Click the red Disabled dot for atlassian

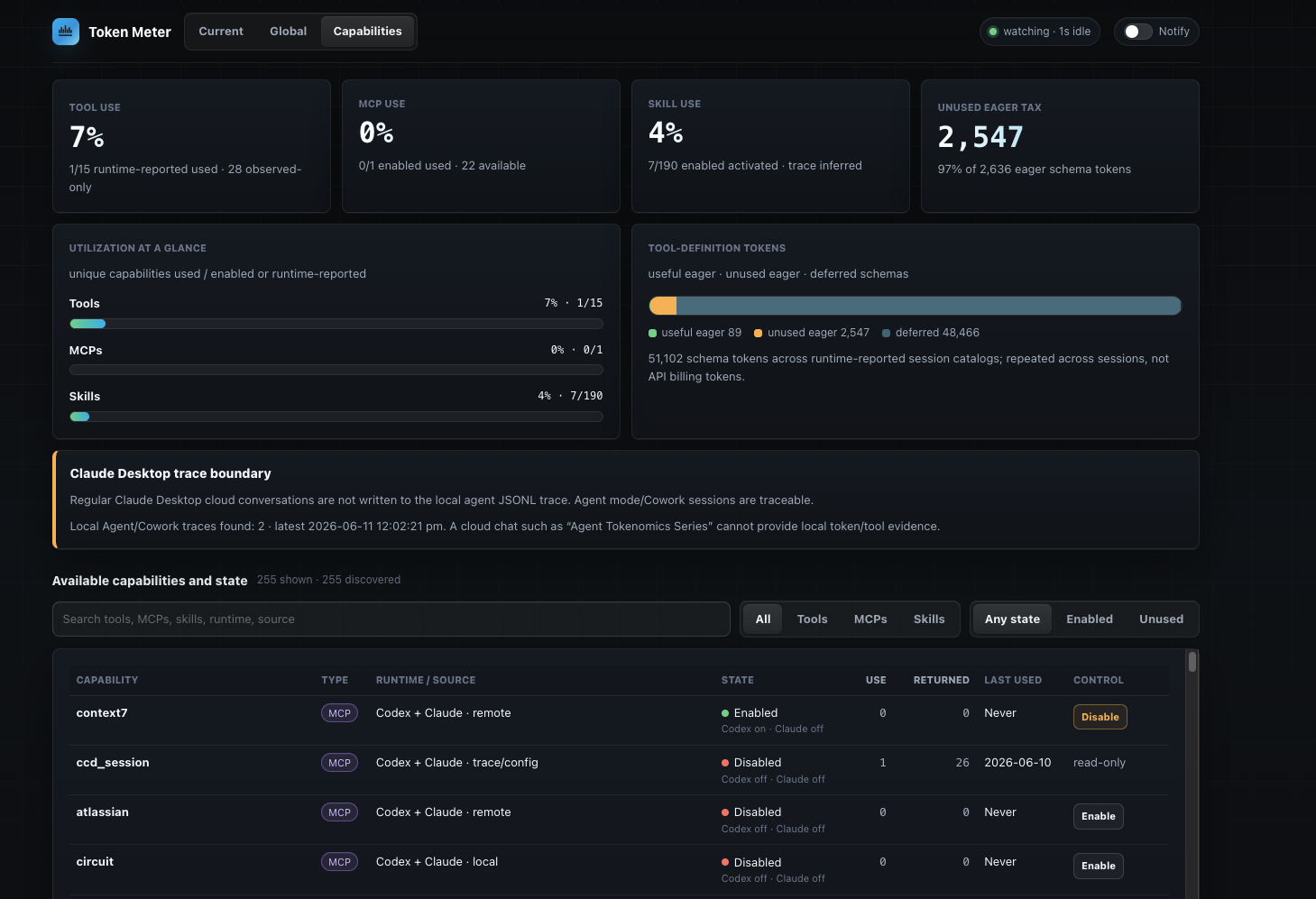(x=725, y=812)
